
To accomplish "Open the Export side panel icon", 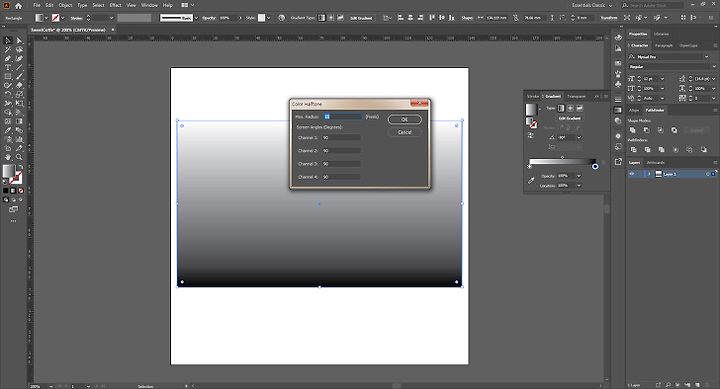I will pos(618,162).
